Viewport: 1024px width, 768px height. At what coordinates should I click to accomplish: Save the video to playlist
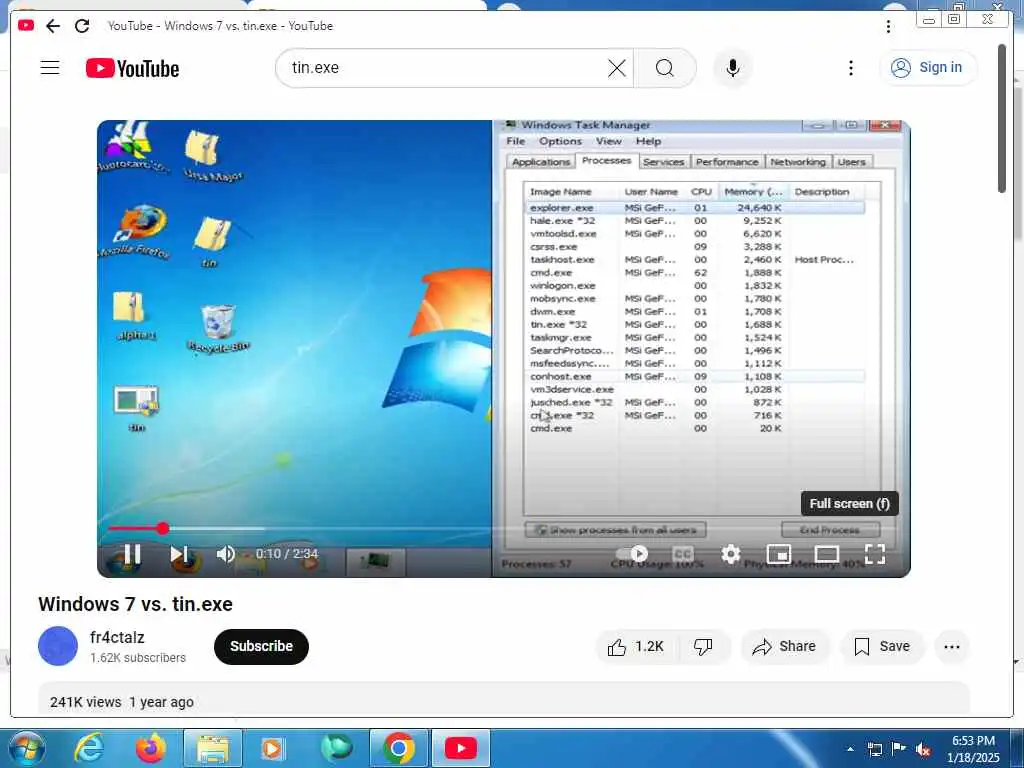click(x=882, y=647)
